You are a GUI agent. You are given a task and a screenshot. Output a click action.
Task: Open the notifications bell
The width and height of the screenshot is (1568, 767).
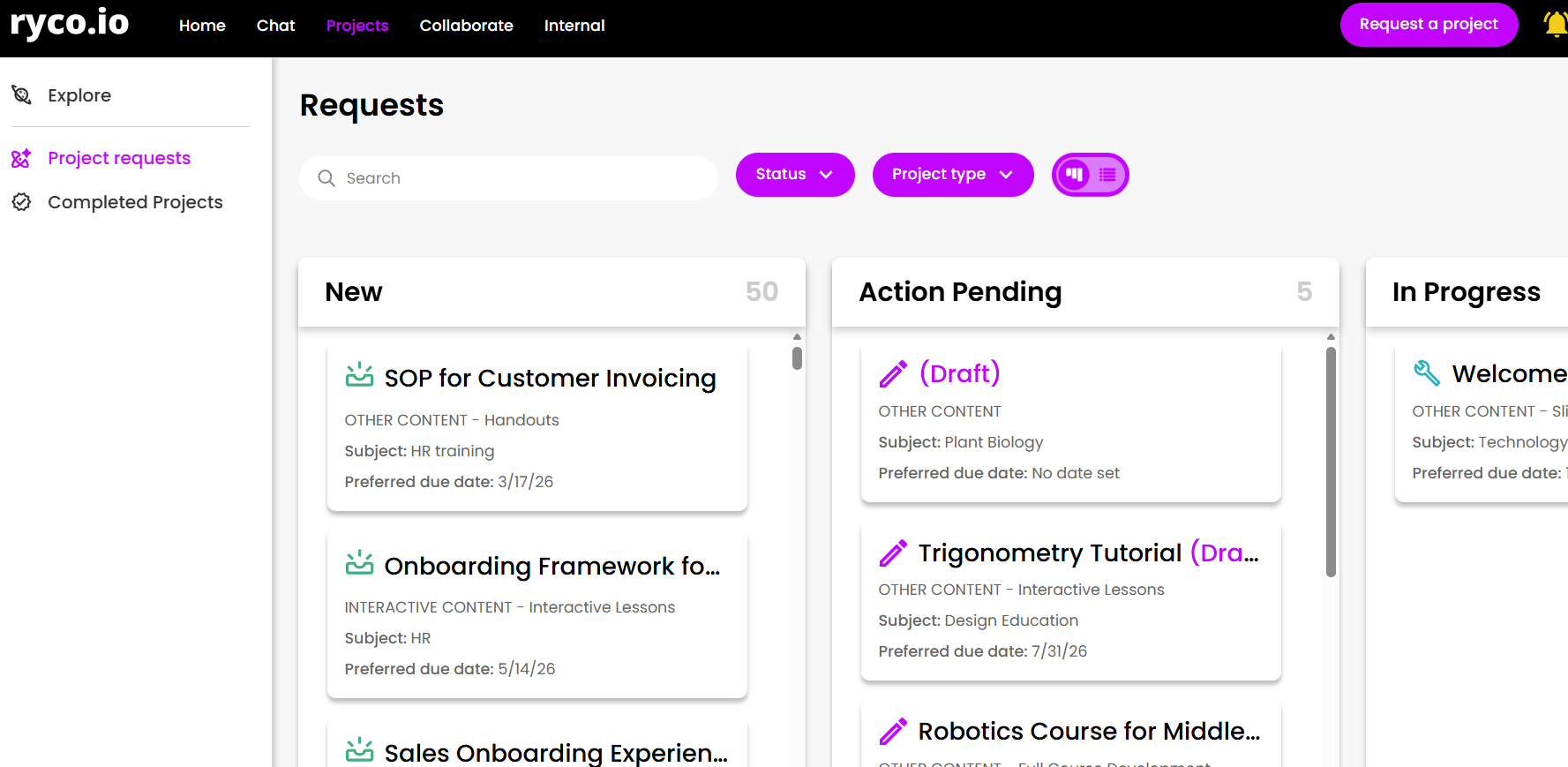(x=1556, y=25)
